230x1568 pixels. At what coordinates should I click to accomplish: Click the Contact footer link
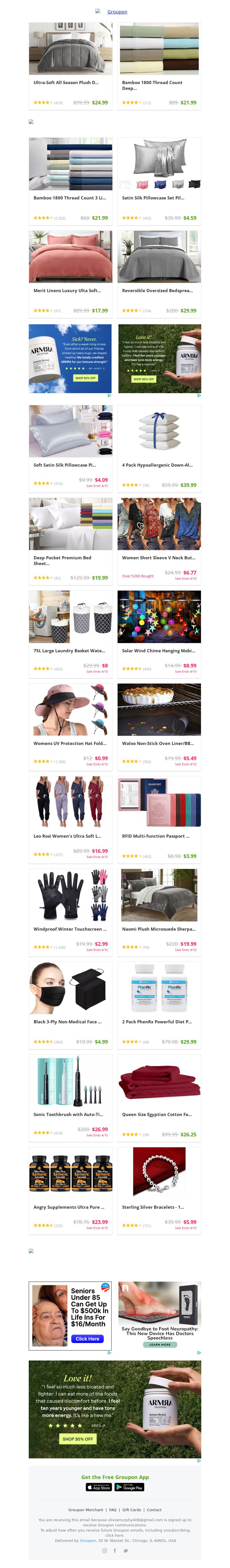pyautogui.click(x=154, y=1509)
